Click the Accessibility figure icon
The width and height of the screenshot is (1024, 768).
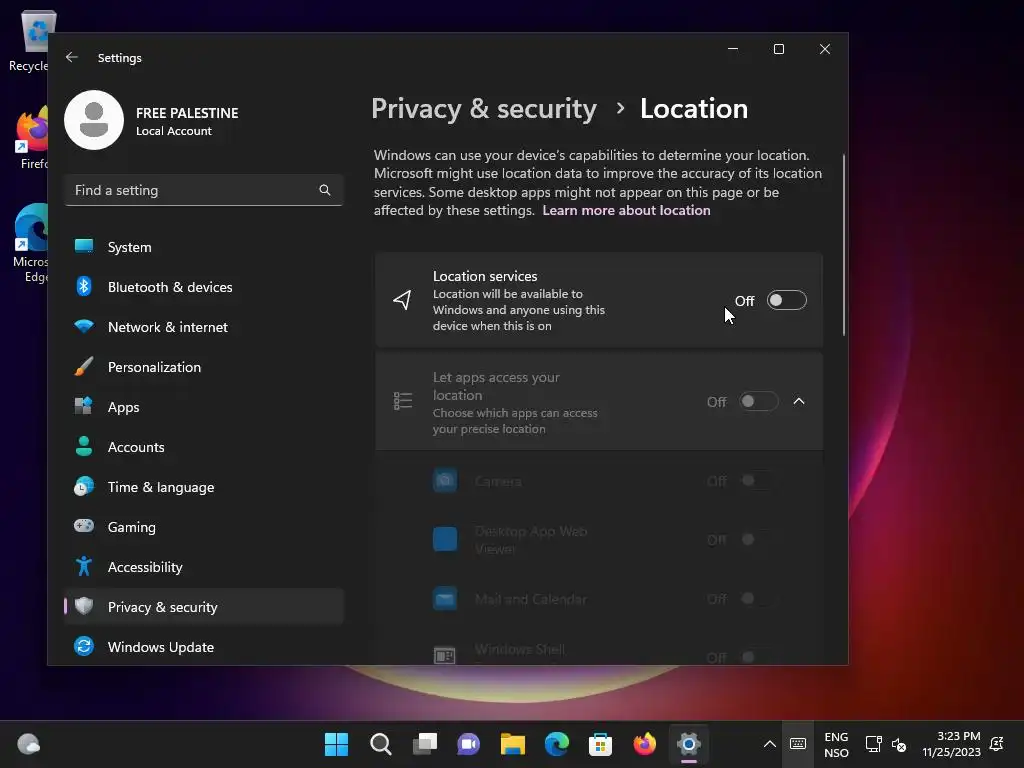click(x=84, y=566)
